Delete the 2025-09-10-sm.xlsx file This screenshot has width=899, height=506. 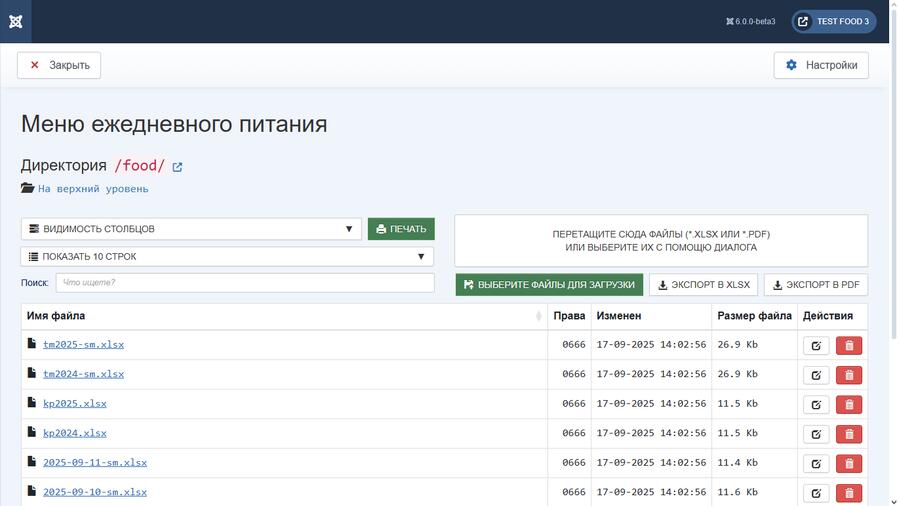click(x=849, y=493)
